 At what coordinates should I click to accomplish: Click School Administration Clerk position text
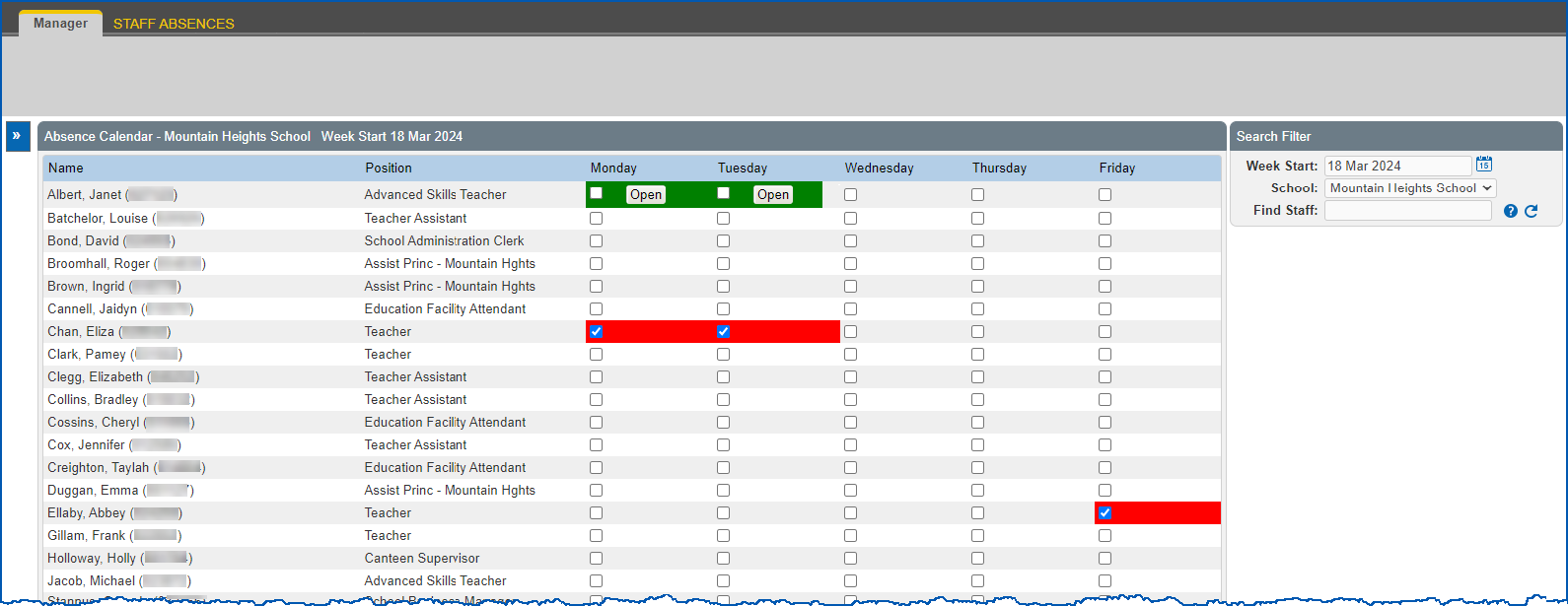tap(445, 241)
